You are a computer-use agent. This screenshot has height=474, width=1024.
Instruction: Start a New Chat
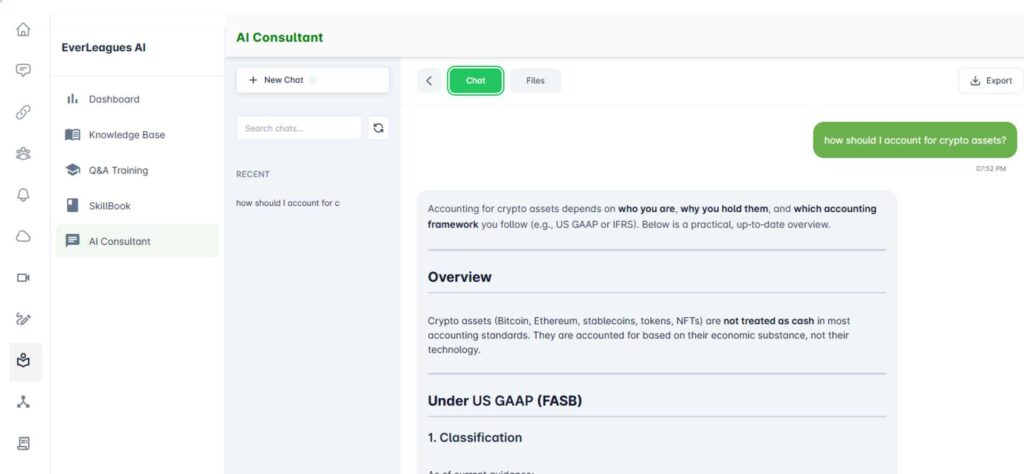[312, 80]
